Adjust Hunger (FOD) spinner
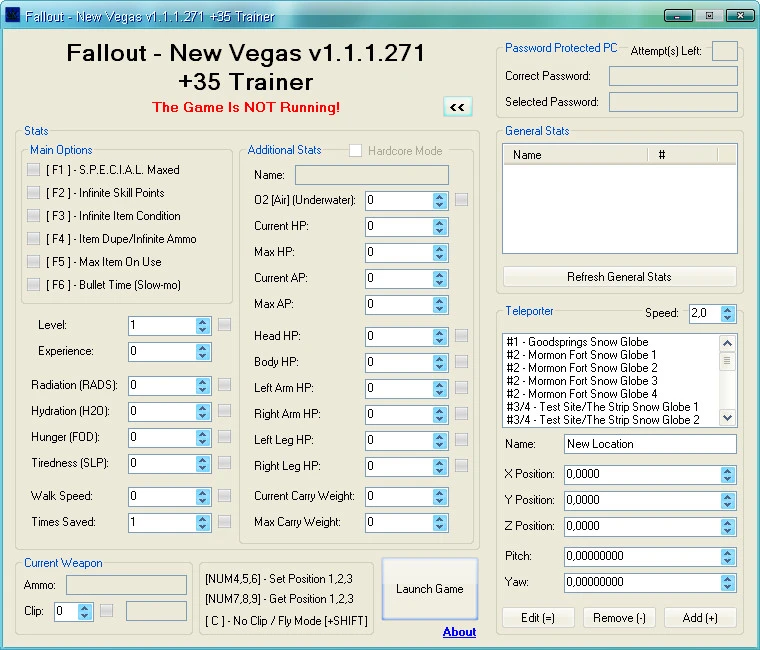This screenshot has height=650, width=760. 203,438
